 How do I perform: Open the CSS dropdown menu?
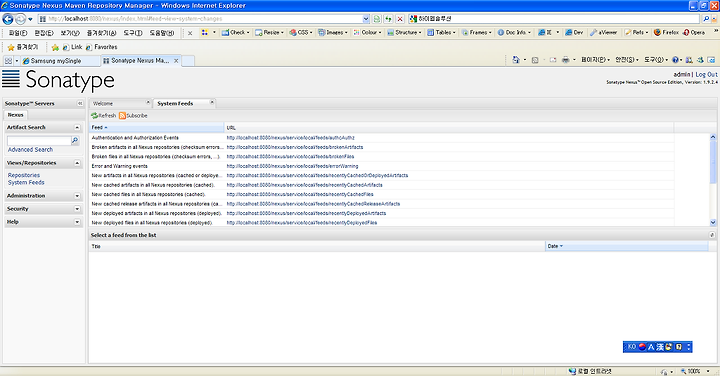[x=301, y=33]
